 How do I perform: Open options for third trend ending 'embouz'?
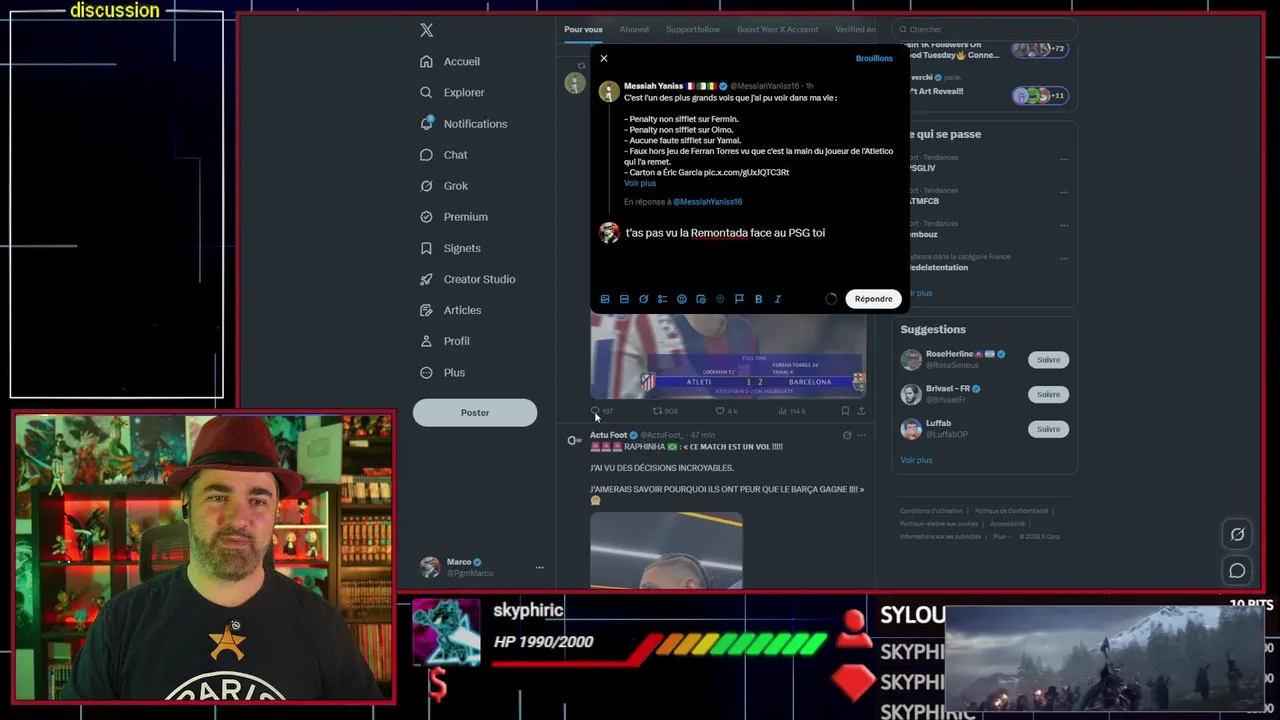(x=1064, y=225)
